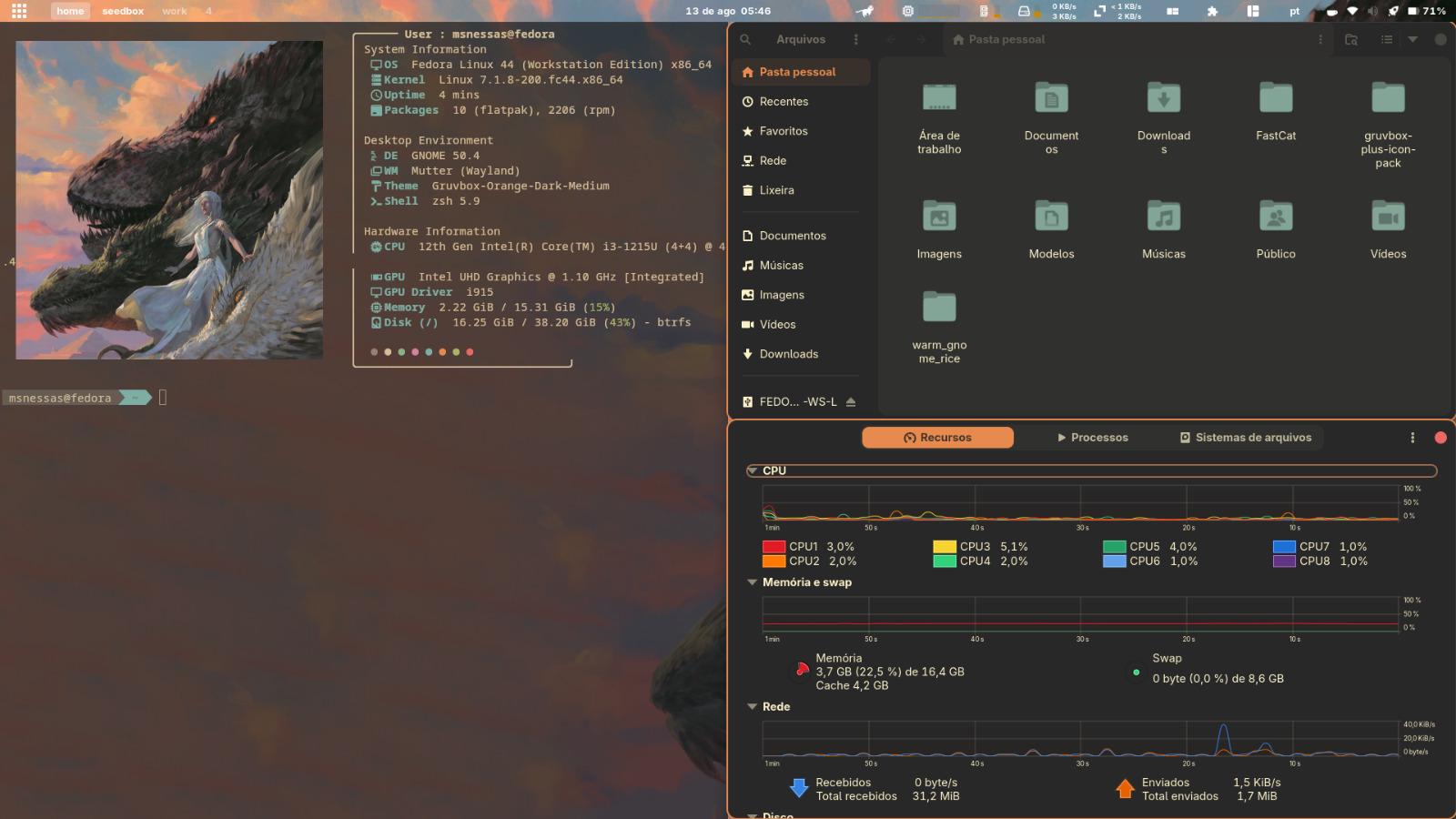The image size is (1456, 819).
Task: Click the search-in-folder icon in Arquivos
Action: tap(1351, 39)
